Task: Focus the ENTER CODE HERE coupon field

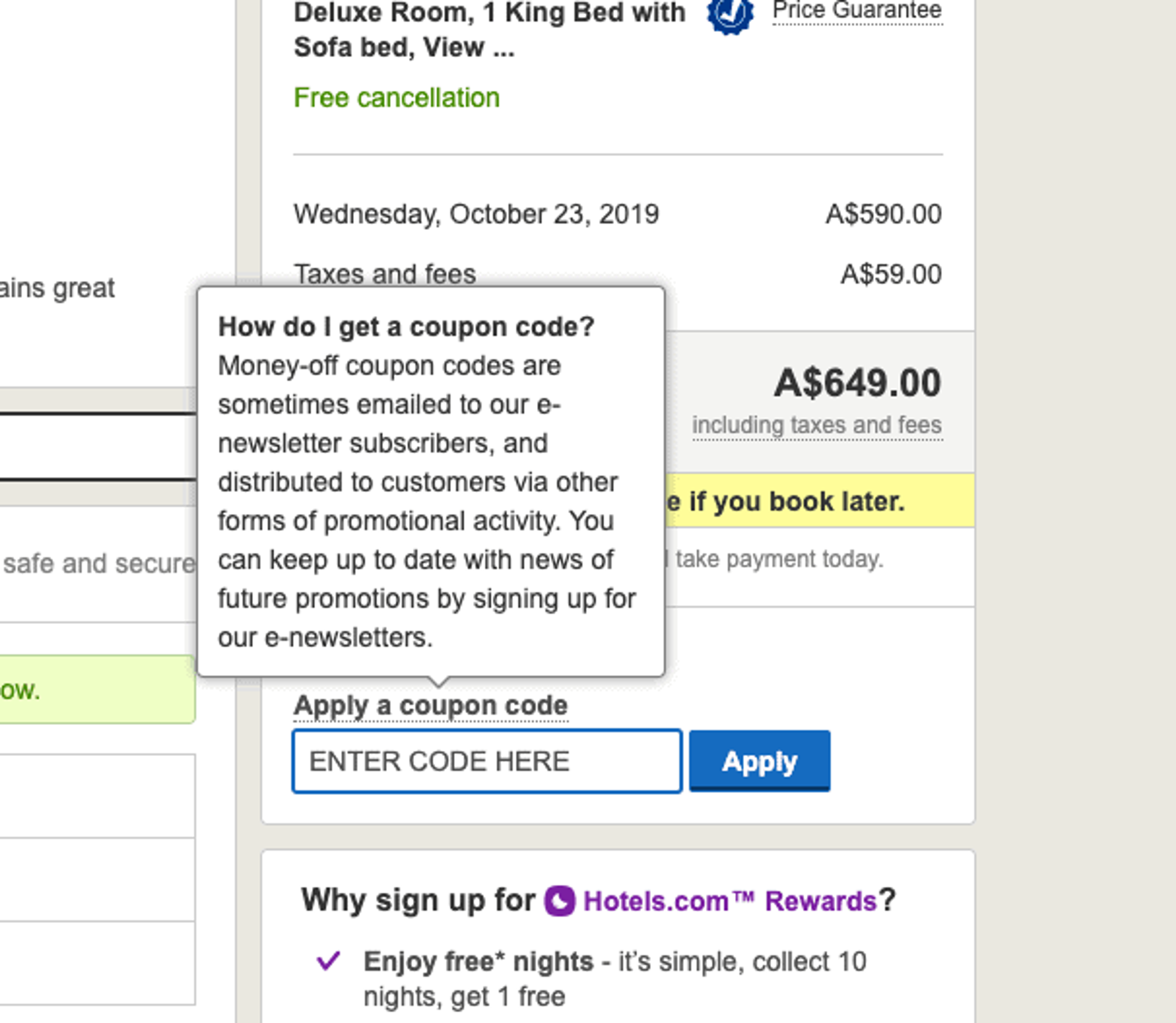Action: coord(487,761)
